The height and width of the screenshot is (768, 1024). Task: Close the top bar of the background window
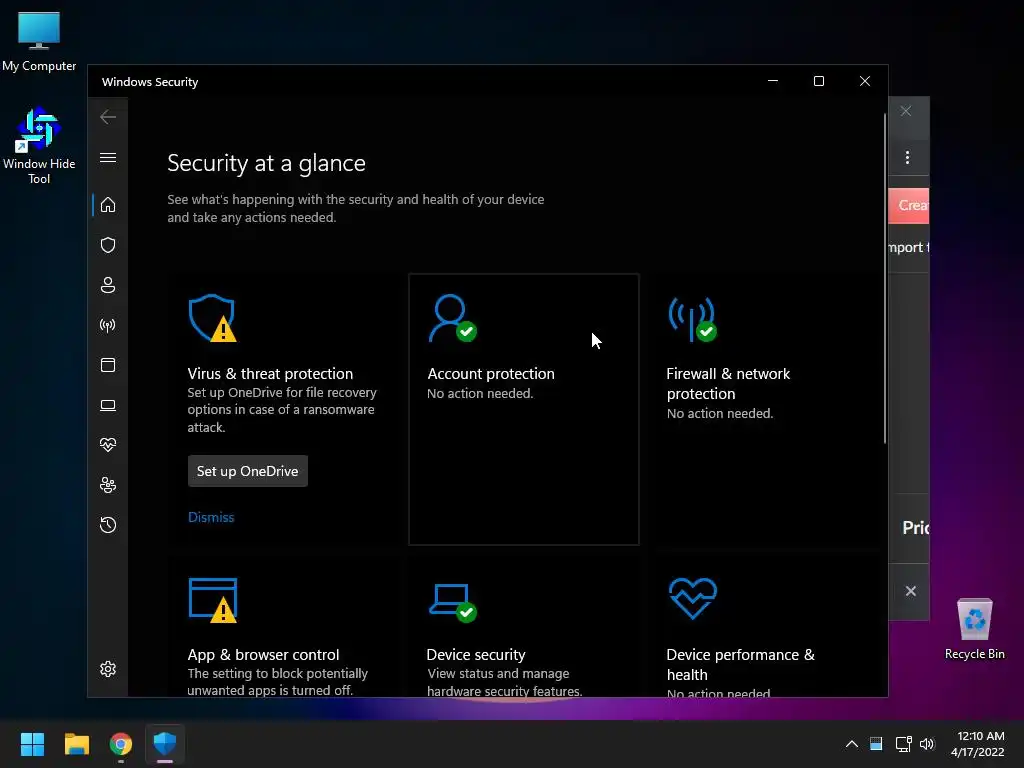(x=906, y=111)
